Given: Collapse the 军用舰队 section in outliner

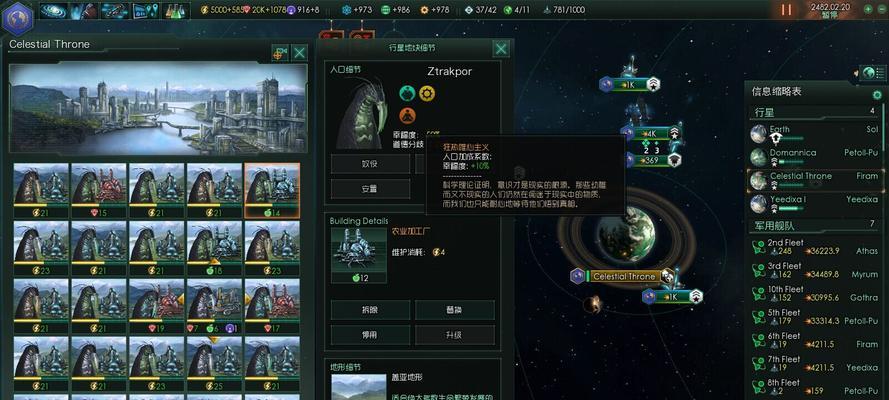Looking at the screenshot, I should [x=814, y=225].
